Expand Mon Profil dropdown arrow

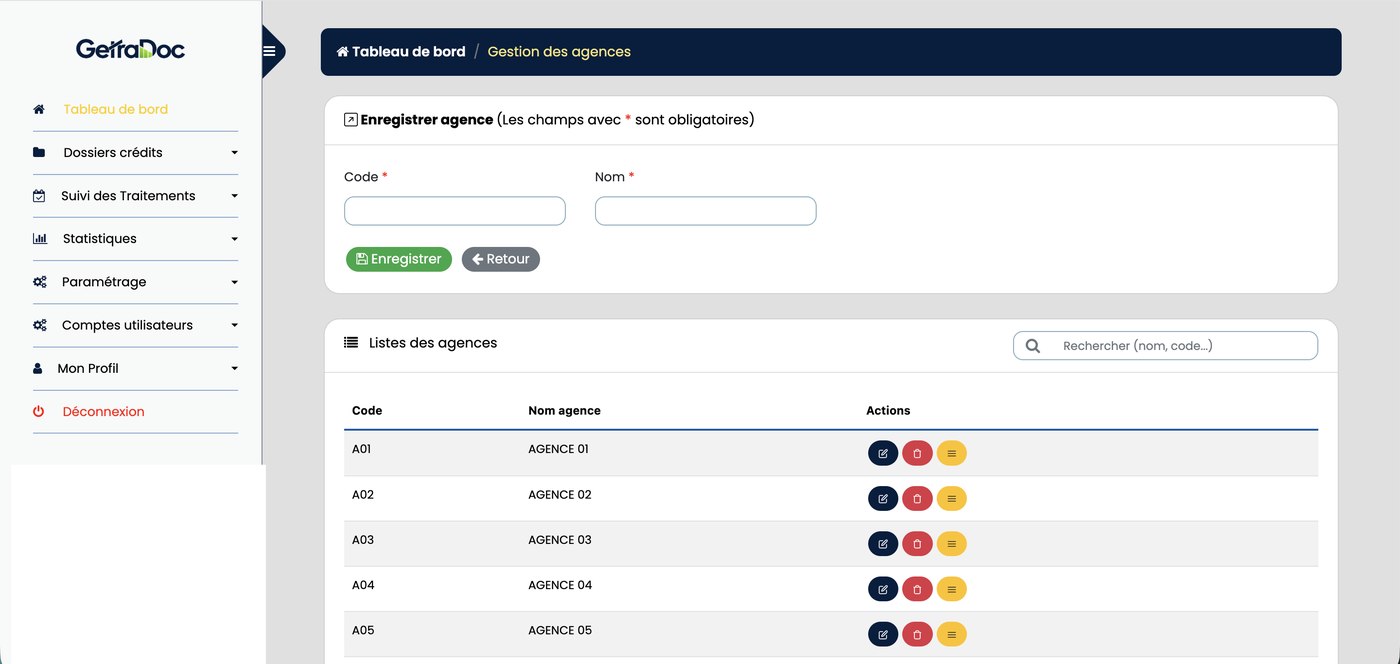click(234, 368)
